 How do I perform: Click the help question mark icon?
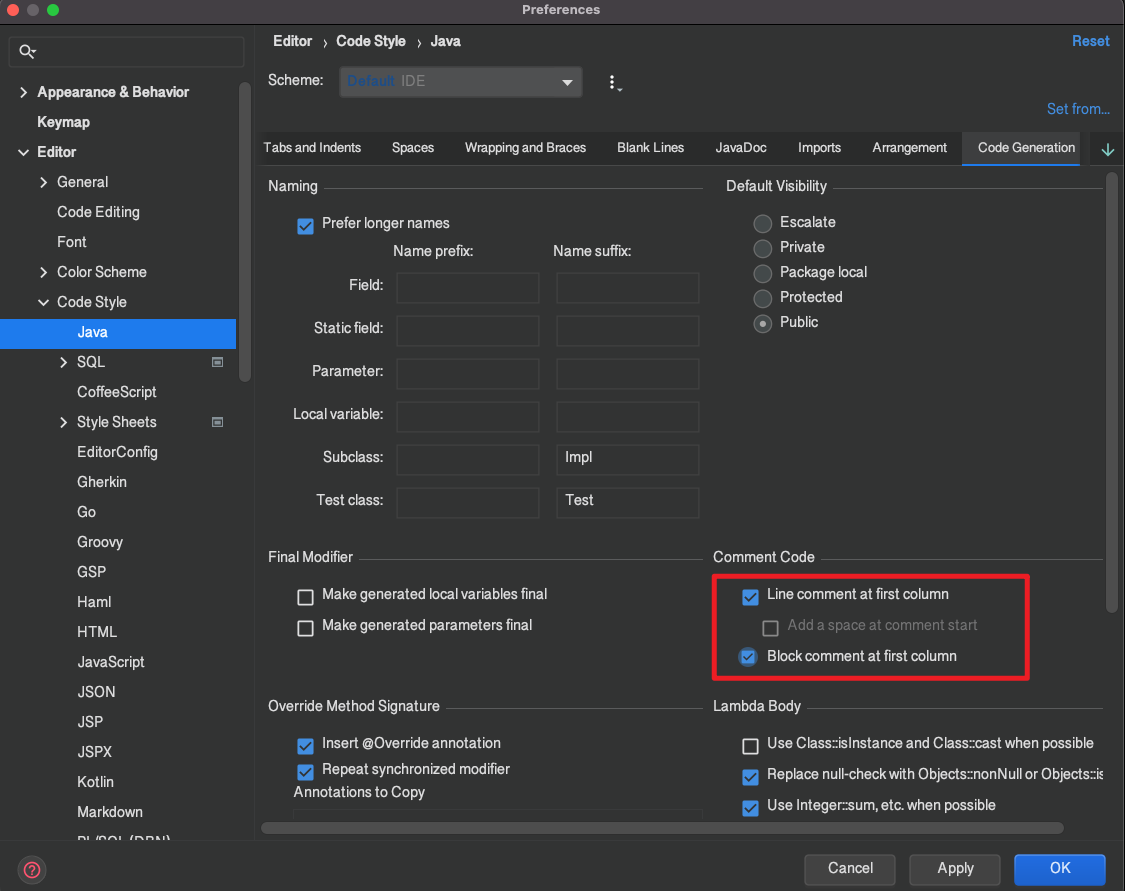32,869
